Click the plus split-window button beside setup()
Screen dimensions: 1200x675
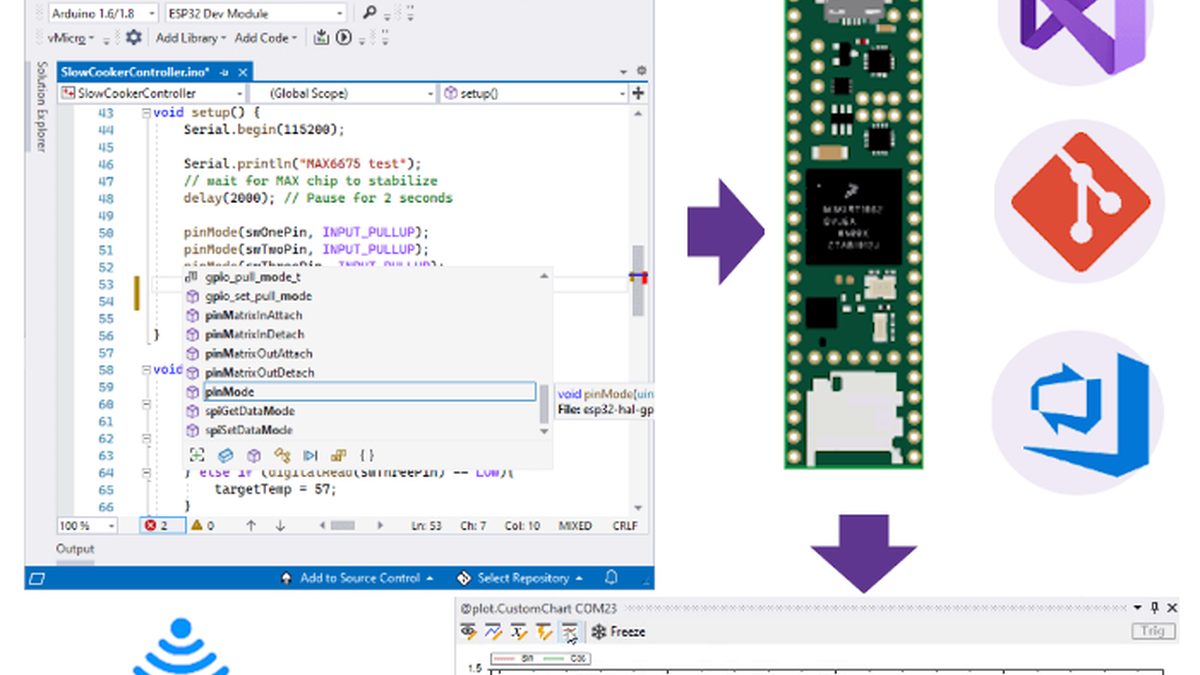coord(638,93)
